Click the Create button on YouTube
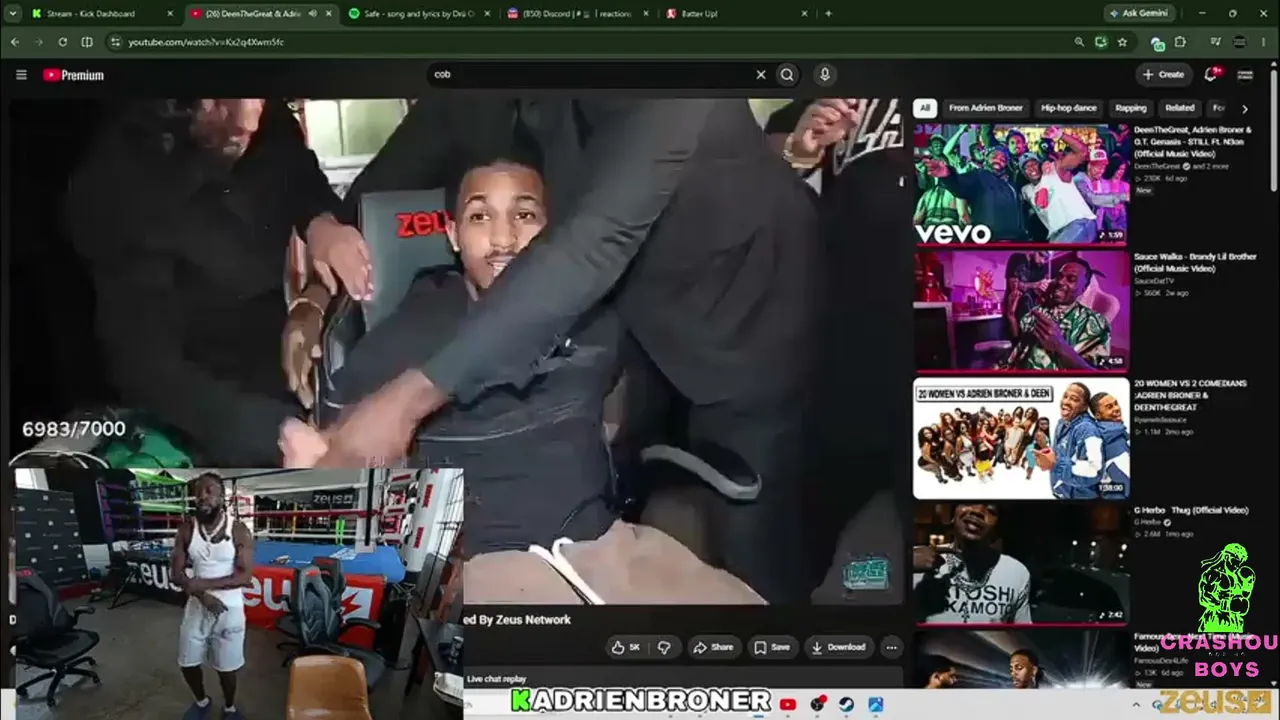Viewport: 1280px width, 720px height. click(1164, 74)
